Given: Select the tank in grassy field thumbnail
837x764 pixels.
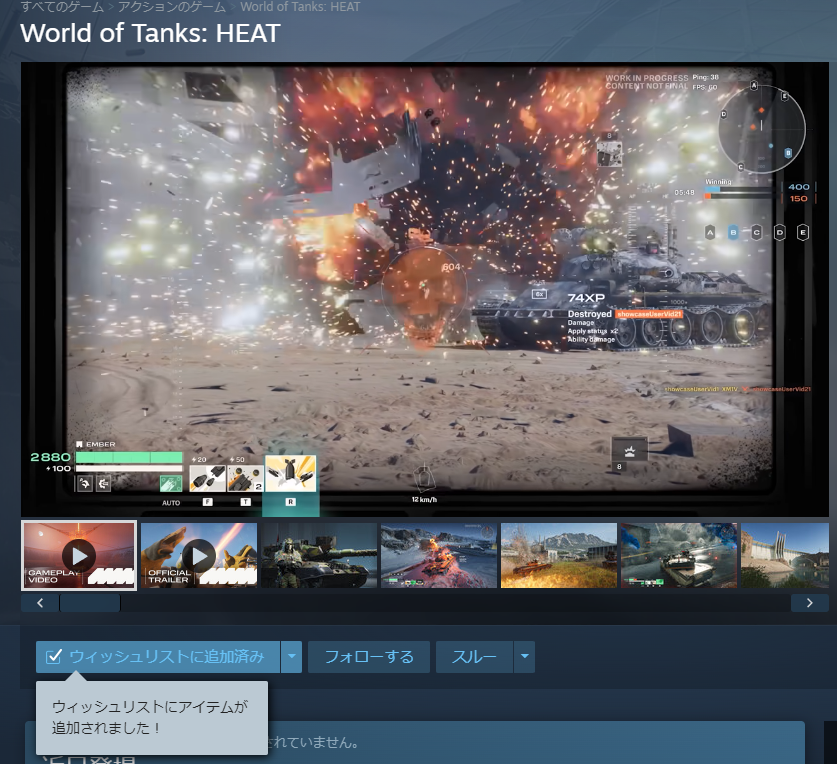Looking at the screenshot, I should (x=559, y=555).
